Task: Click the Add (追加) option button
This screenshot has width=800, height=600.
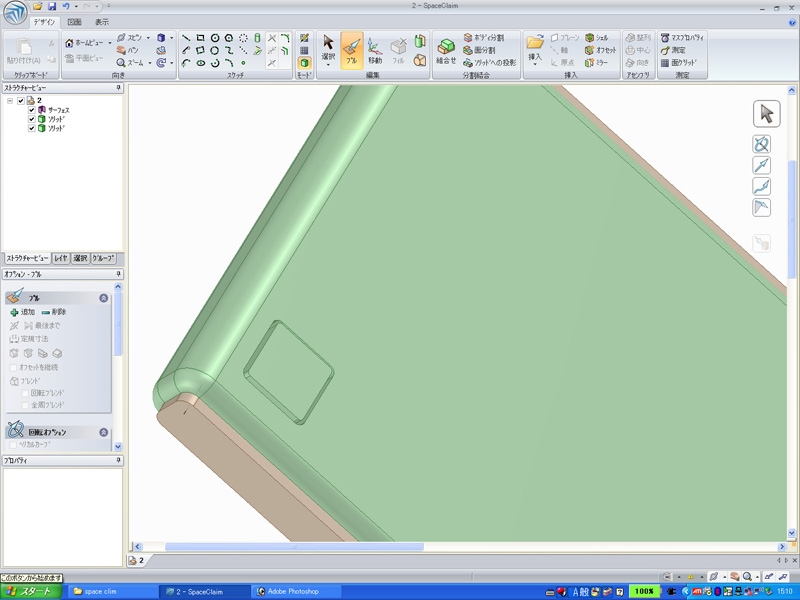Action: click(22, 312)
